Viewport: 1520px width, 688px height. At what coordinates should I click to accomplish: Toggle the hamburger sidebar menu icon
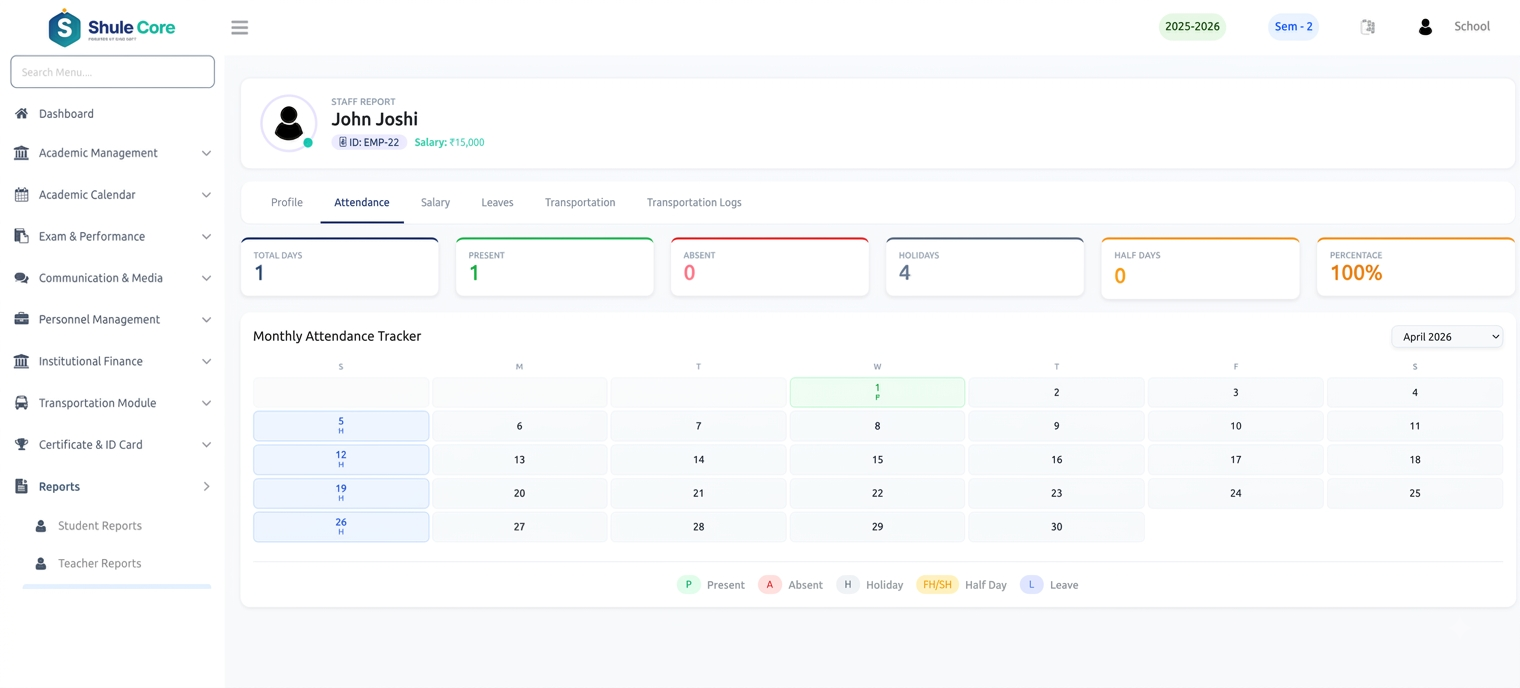pos(240,28)
